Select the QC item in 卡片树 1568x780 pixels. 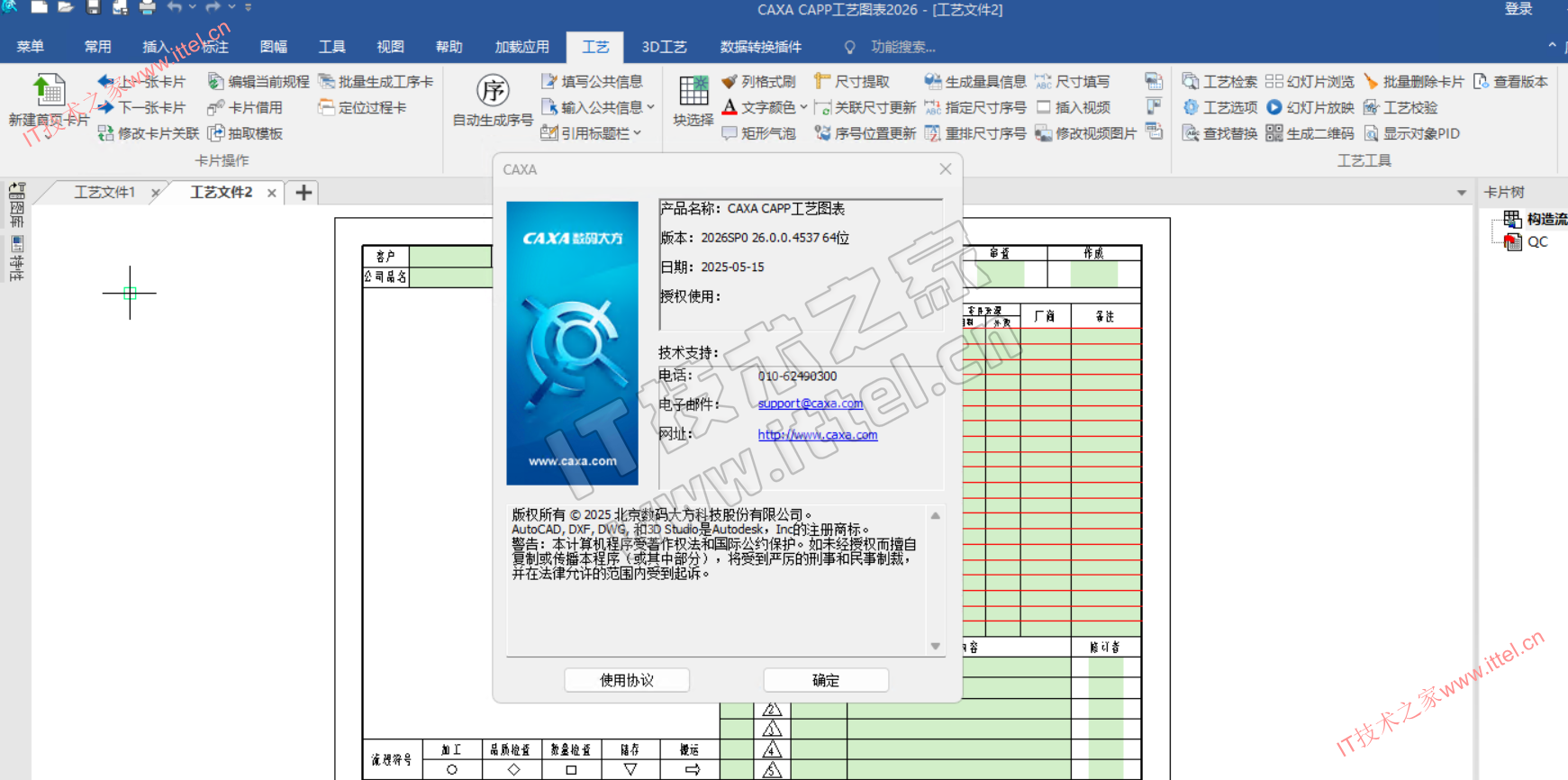[1536, 241]
